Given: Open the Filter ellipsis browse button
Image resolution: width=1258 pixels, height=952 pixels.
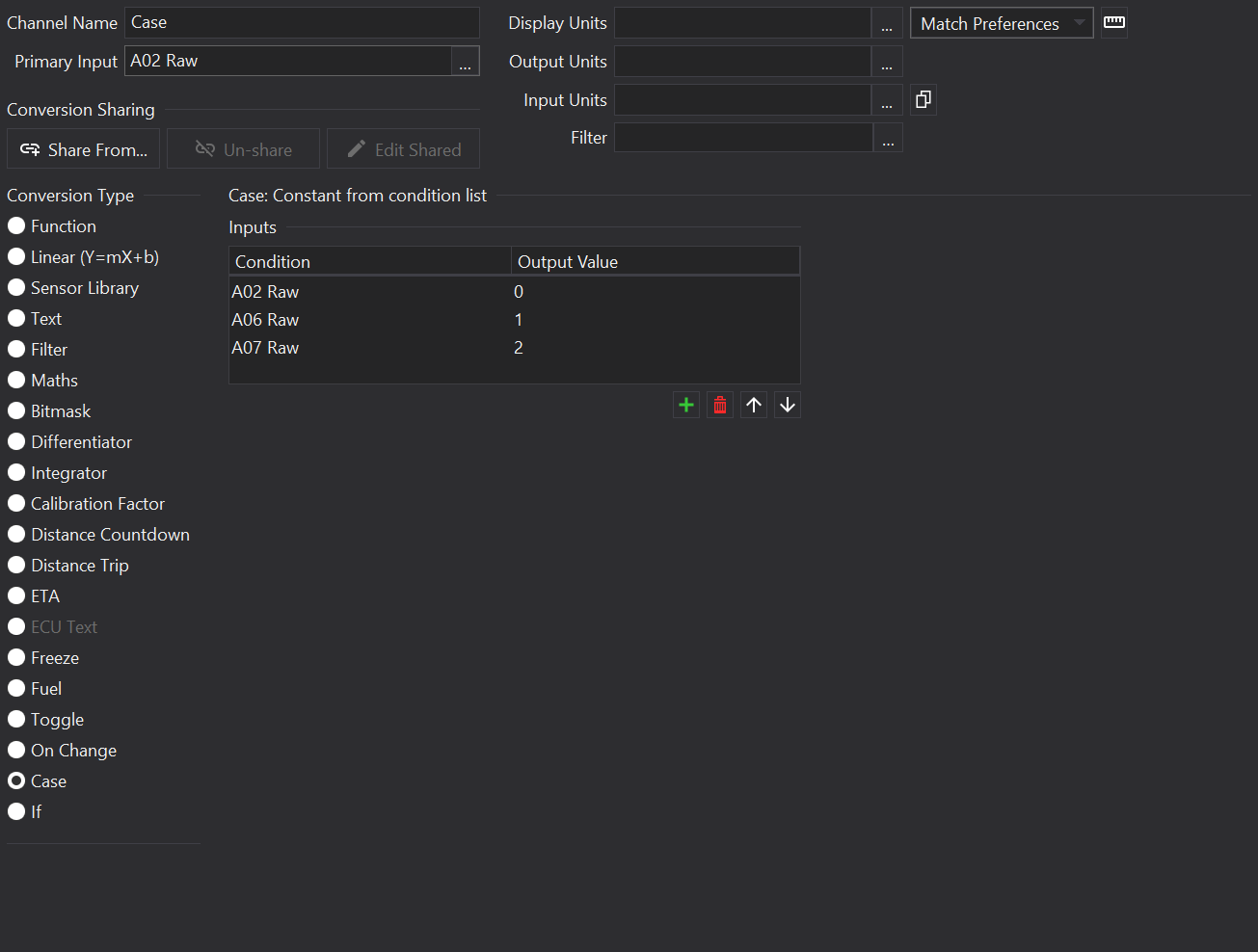Looking at the screenshot, I should (888, 139).
